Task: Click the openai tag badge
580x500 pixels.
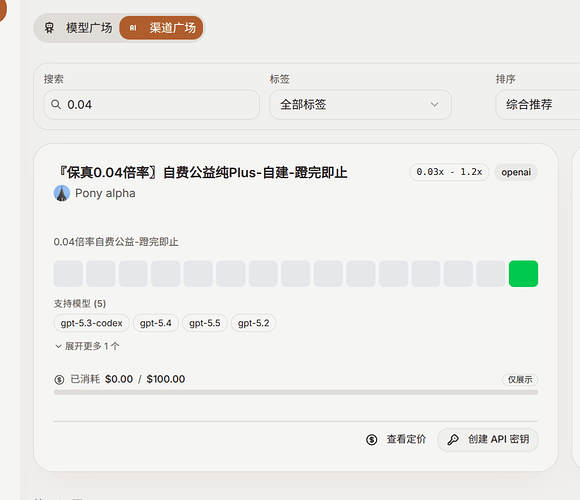Action: click(x=516, y=172)
